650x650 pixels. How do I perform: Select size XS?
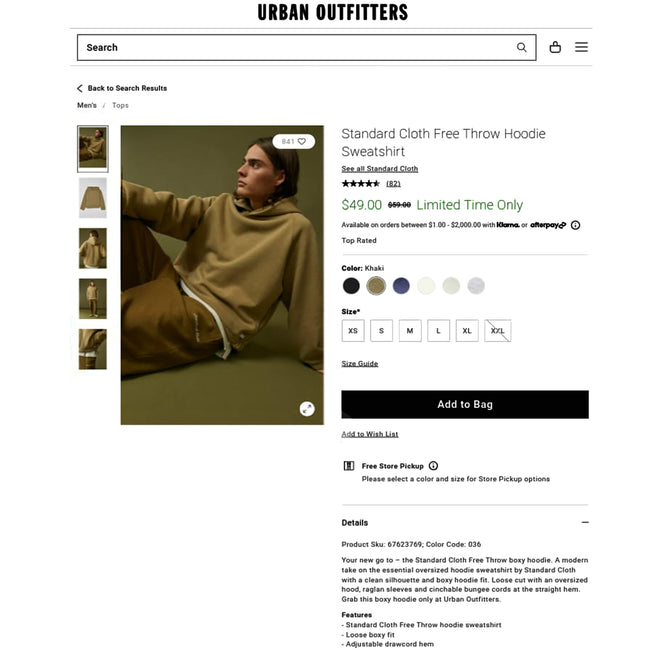353,331
